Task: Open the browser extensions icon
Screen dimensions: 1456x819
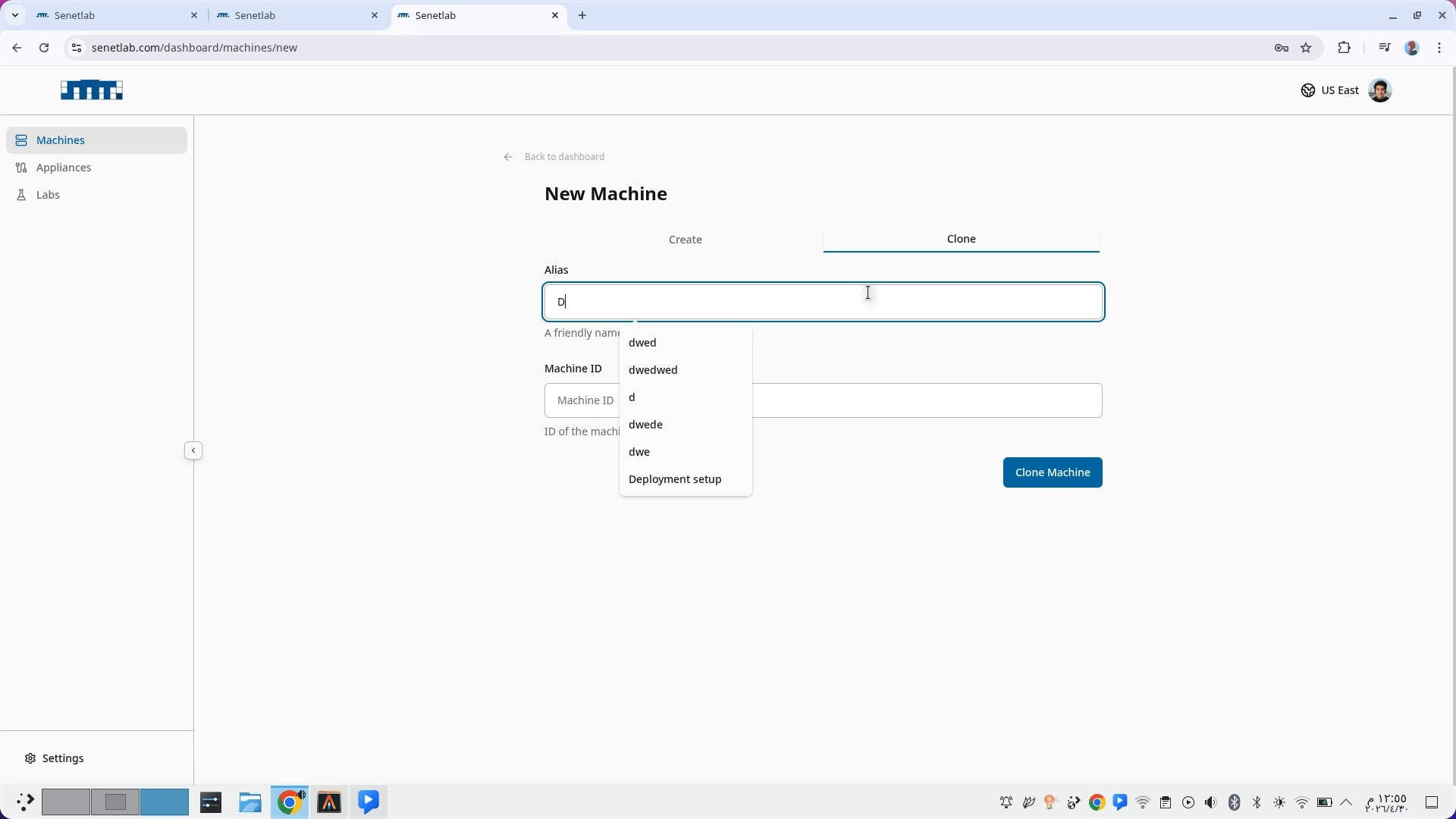Action: [1344, 48]
